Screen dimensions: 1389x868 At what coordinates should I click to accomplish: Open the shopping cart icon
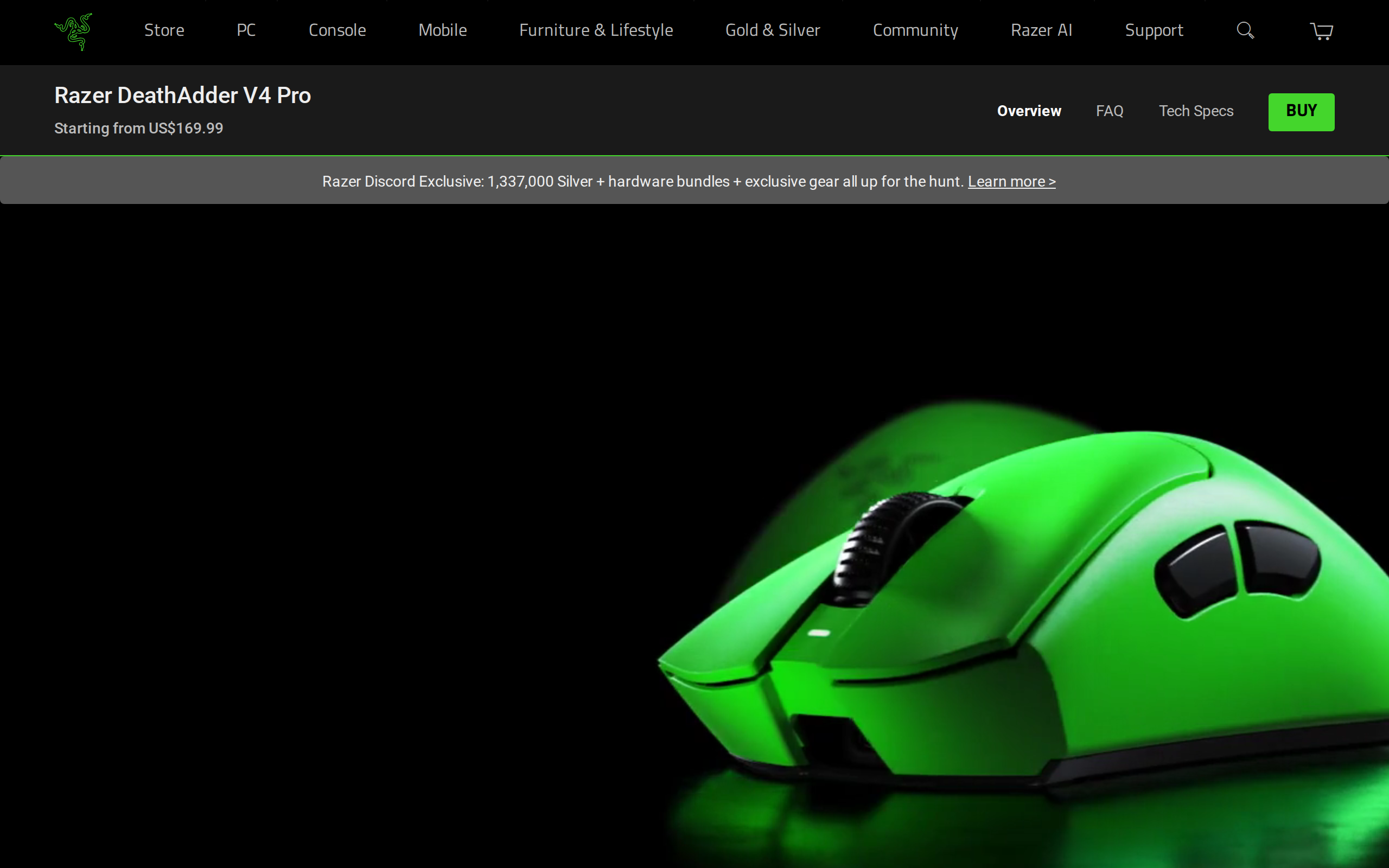(1321, 31)
